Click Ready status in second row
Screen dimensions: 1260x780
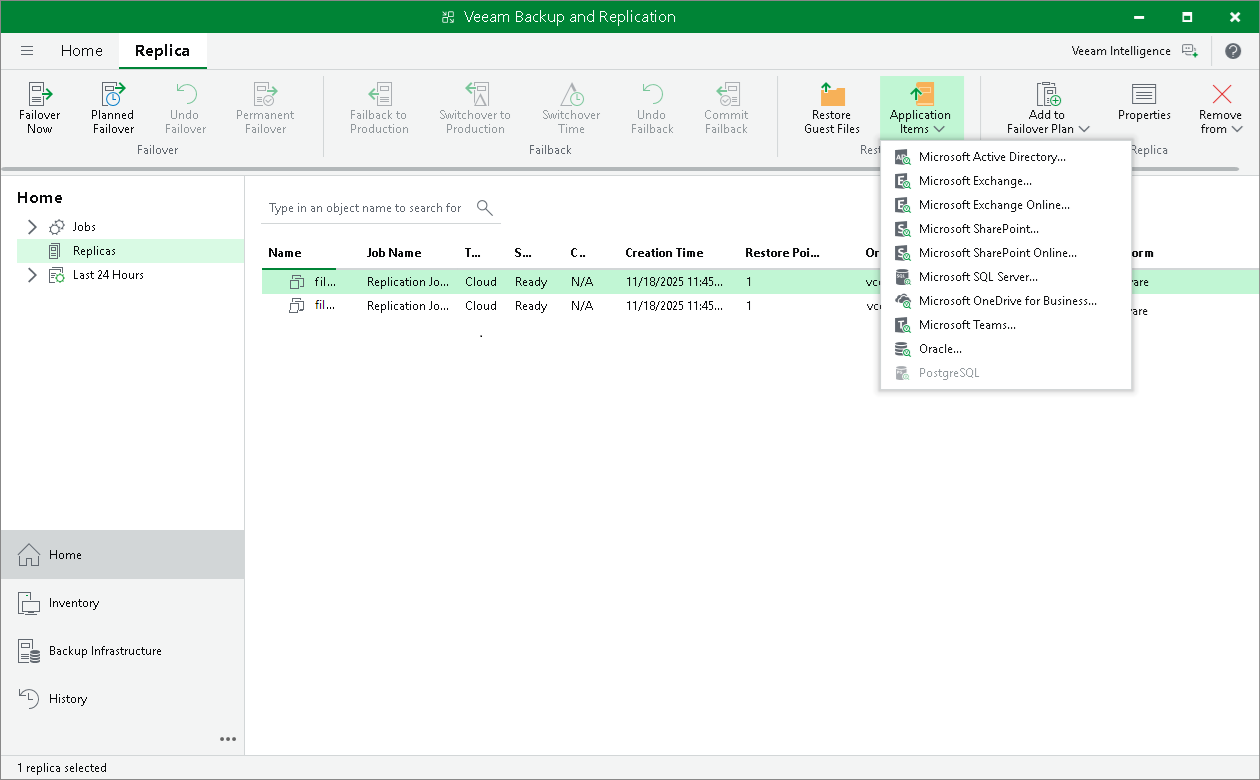coord(531,306)
